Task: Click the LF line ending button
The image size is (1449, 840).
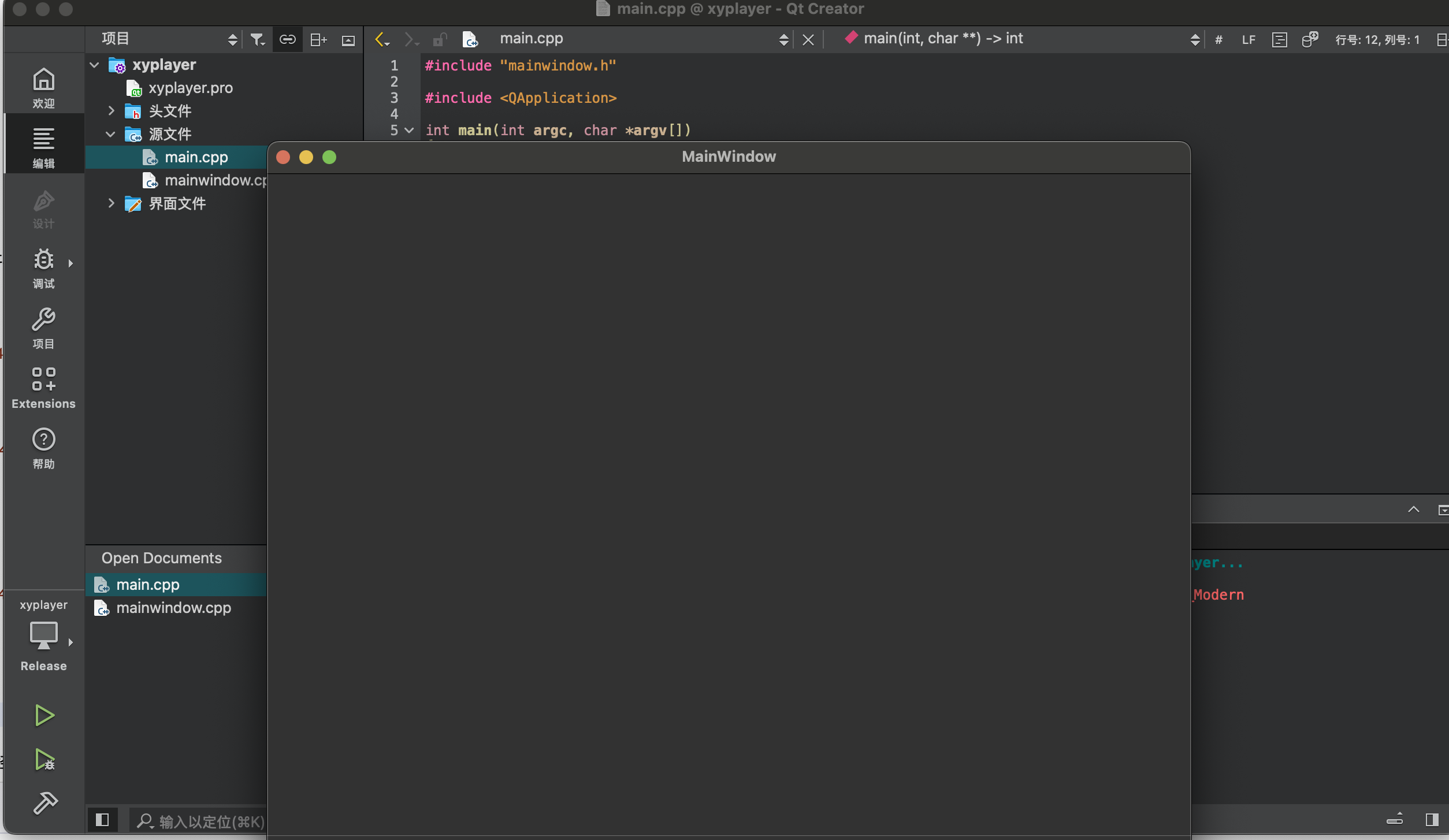Action: click(1248, 39)
